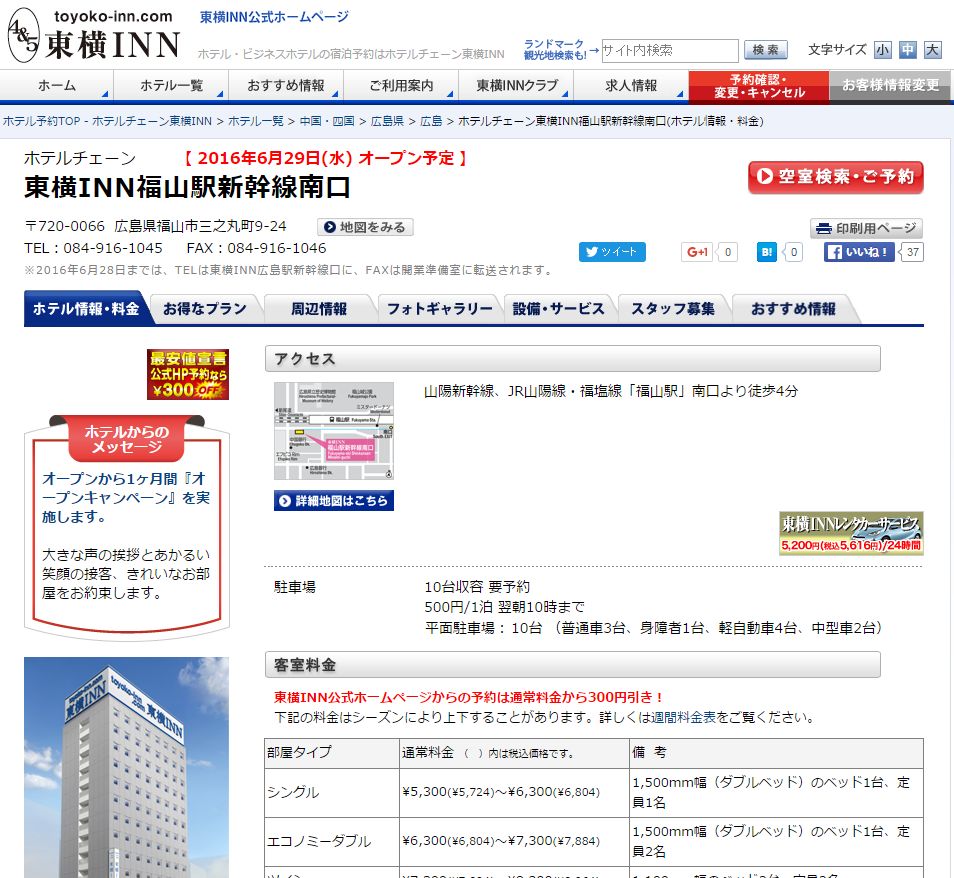The image size is (954, 878).
Task: Click breadcrumb 広島県 link
Action: click(387, 121)
